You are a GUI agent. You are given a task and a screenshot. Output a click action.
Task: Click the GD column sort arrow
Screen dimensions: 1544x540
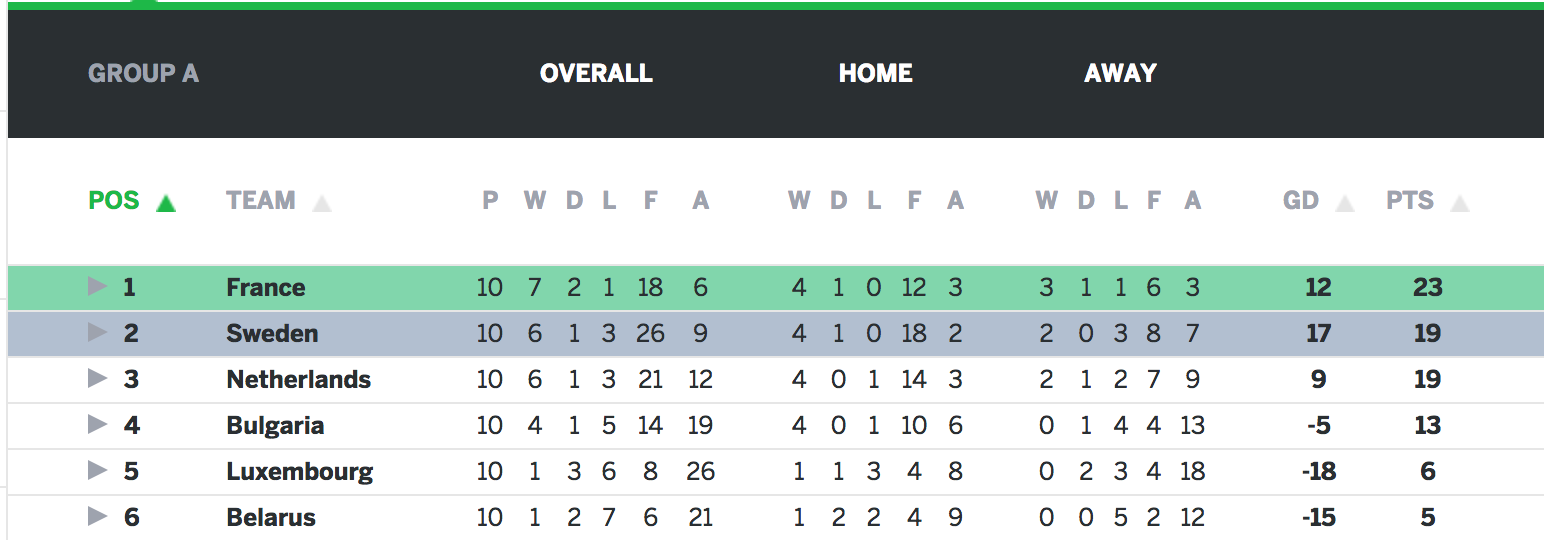click(1345, 203)
